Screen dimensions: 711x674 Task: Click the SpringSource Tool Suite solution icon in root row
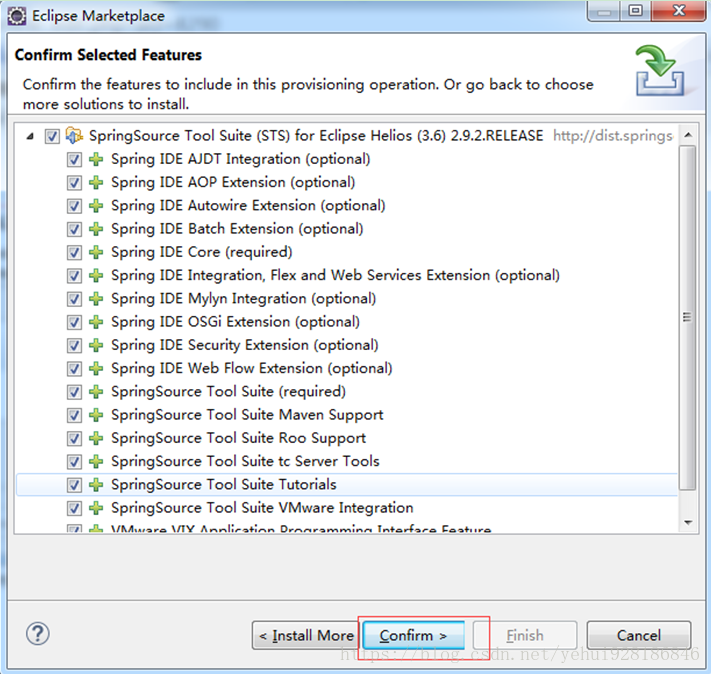click(74, 136)
